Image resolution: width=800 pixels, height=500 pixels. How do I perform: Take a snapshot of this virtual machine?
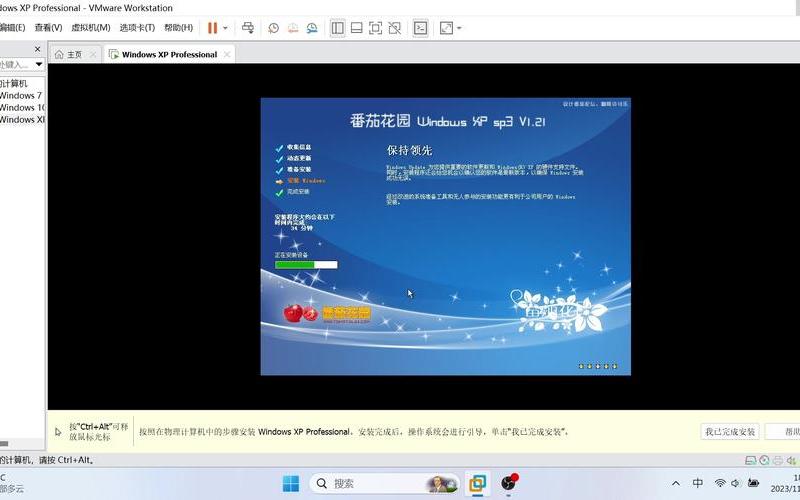click(273, 28)
